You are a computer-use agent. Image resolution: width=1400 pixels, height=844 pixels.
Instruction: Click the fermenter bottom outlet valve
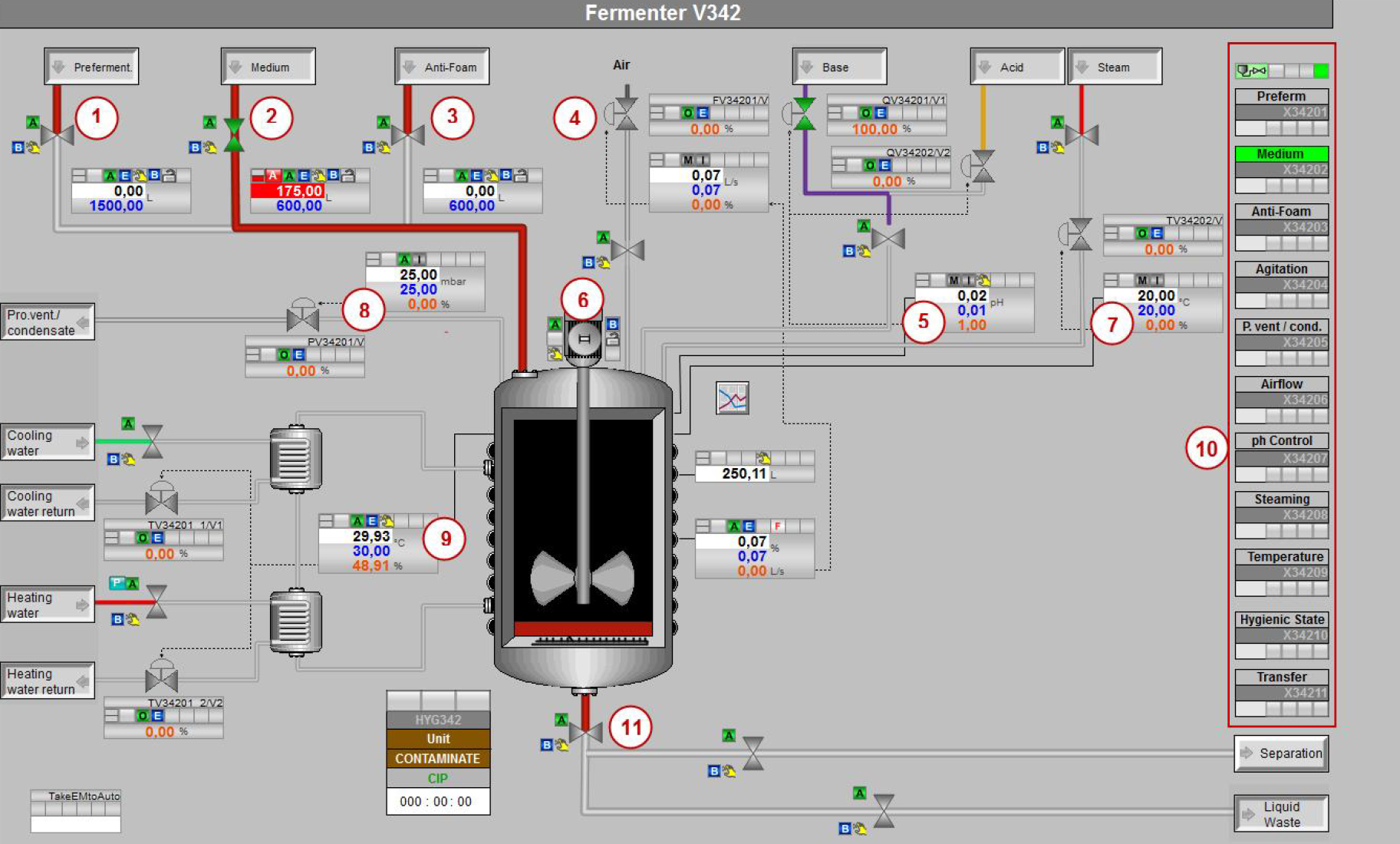point(585,733)
